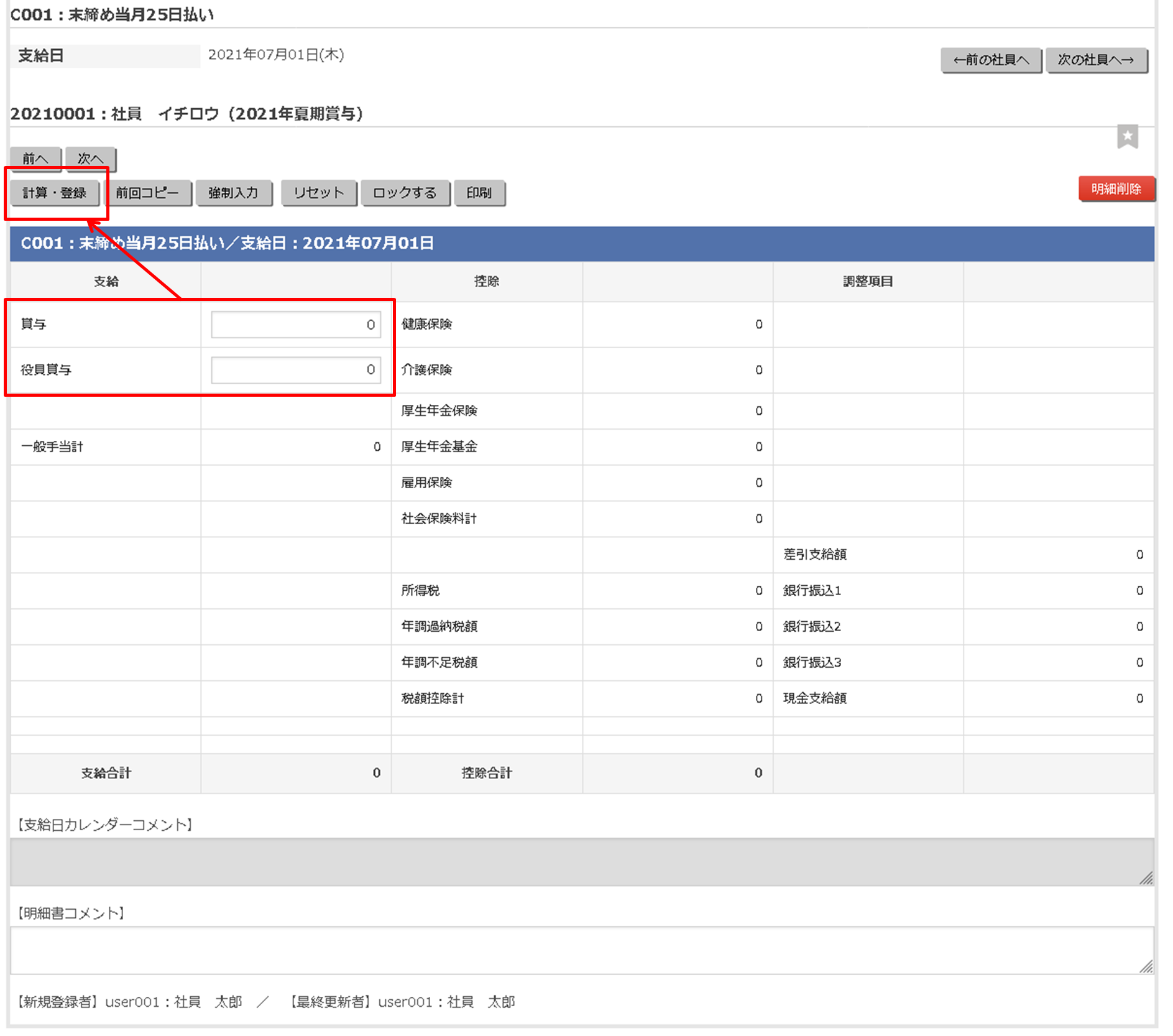Click the blue C001 payment header bar
The image size is (1173, 1036).
point(582,243)
